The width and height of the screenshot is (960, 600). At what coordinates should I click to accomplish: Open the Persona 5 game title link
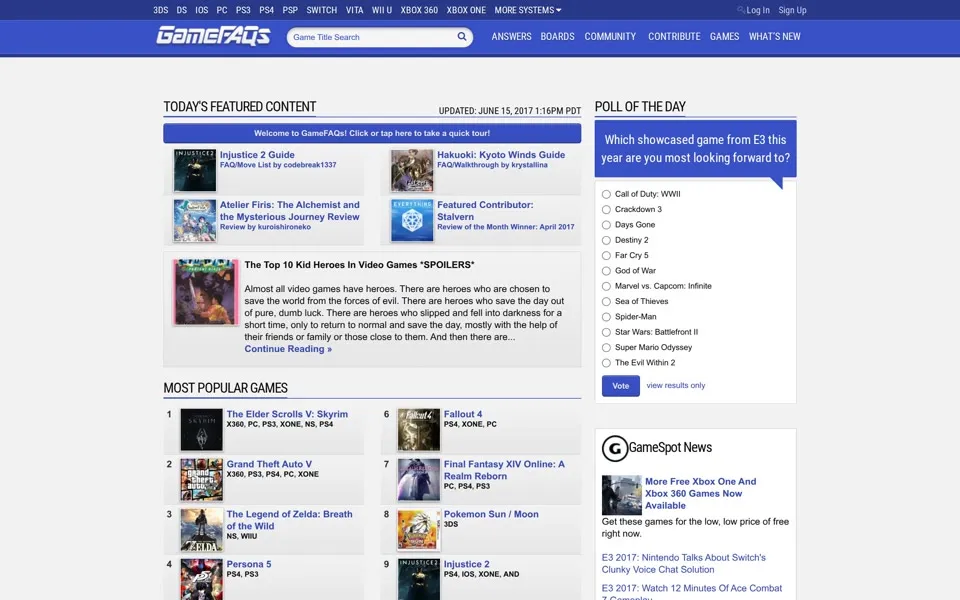[249, 564]
